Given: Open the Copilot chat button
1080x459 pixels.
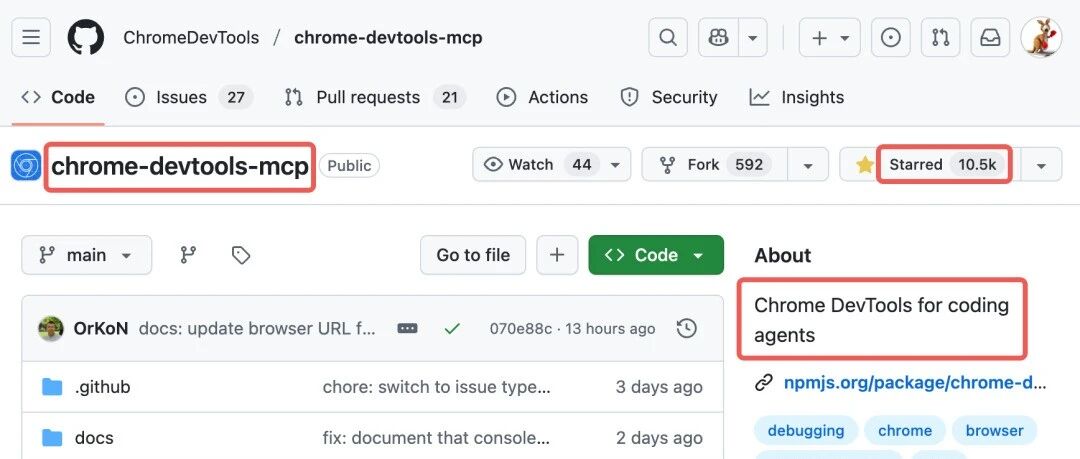Looking at the screenshot, I should (718, 37).
